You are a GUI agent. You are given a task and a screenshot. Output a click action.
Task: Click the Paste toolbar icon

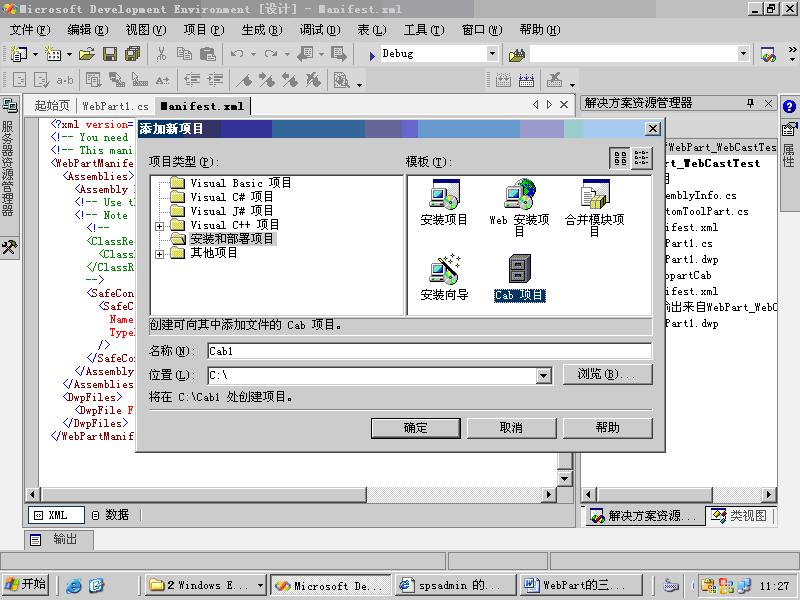(207, 54)
